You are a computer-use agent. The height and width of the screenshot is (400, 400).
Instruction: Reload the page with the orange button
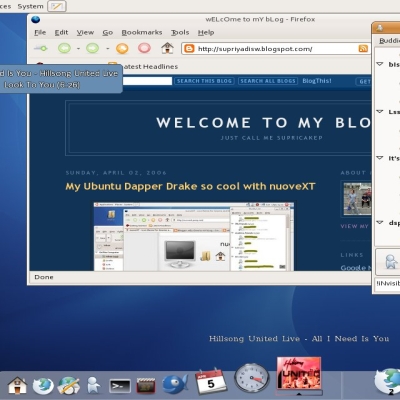coord(122,49)
